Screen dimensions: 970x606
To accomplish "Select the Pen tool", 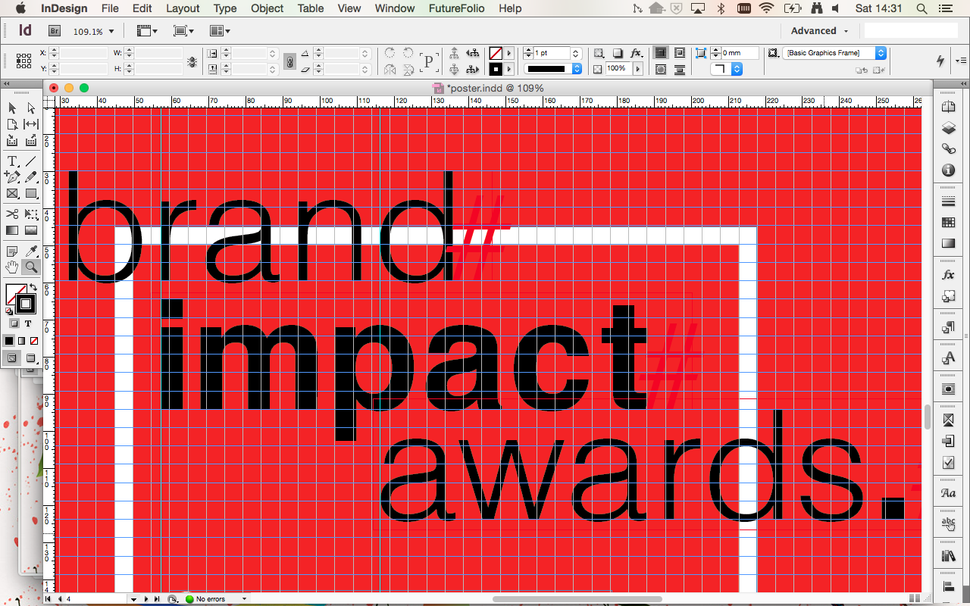I will [11, 176].
